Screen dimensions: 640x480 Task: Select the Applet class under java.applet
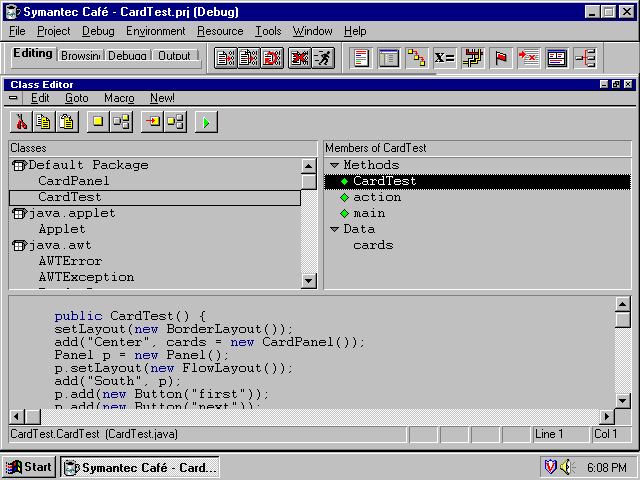(62, 229)
